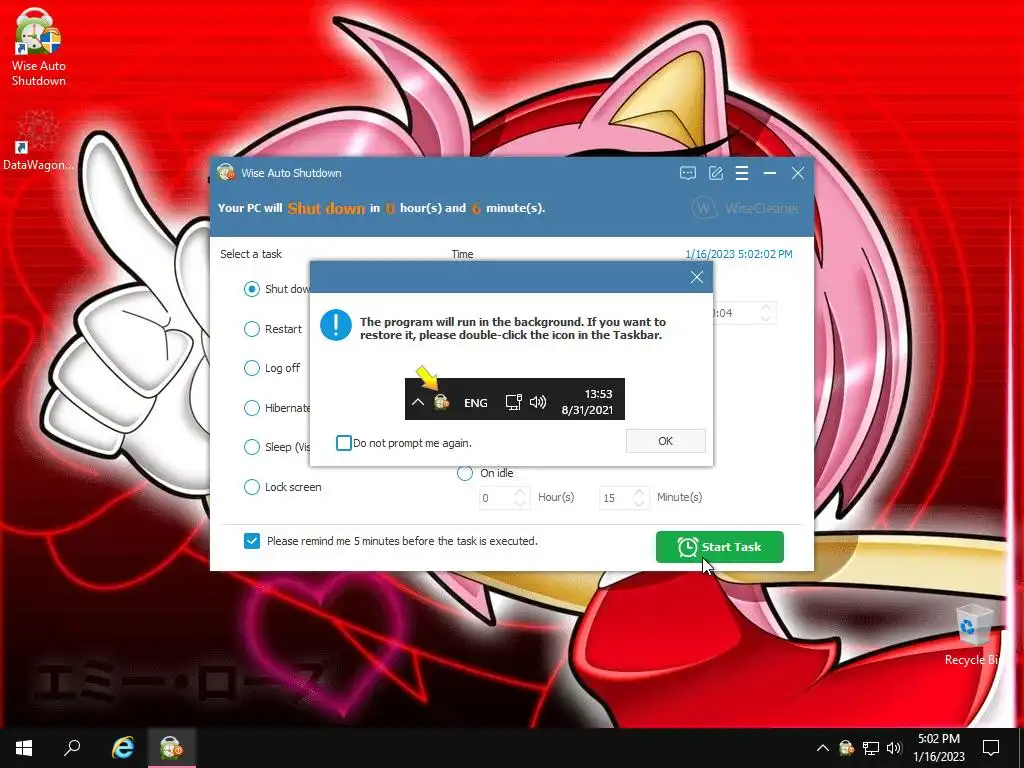Open the volume tray icon
The image size is (1024, 768).
[x=894, y=748]
